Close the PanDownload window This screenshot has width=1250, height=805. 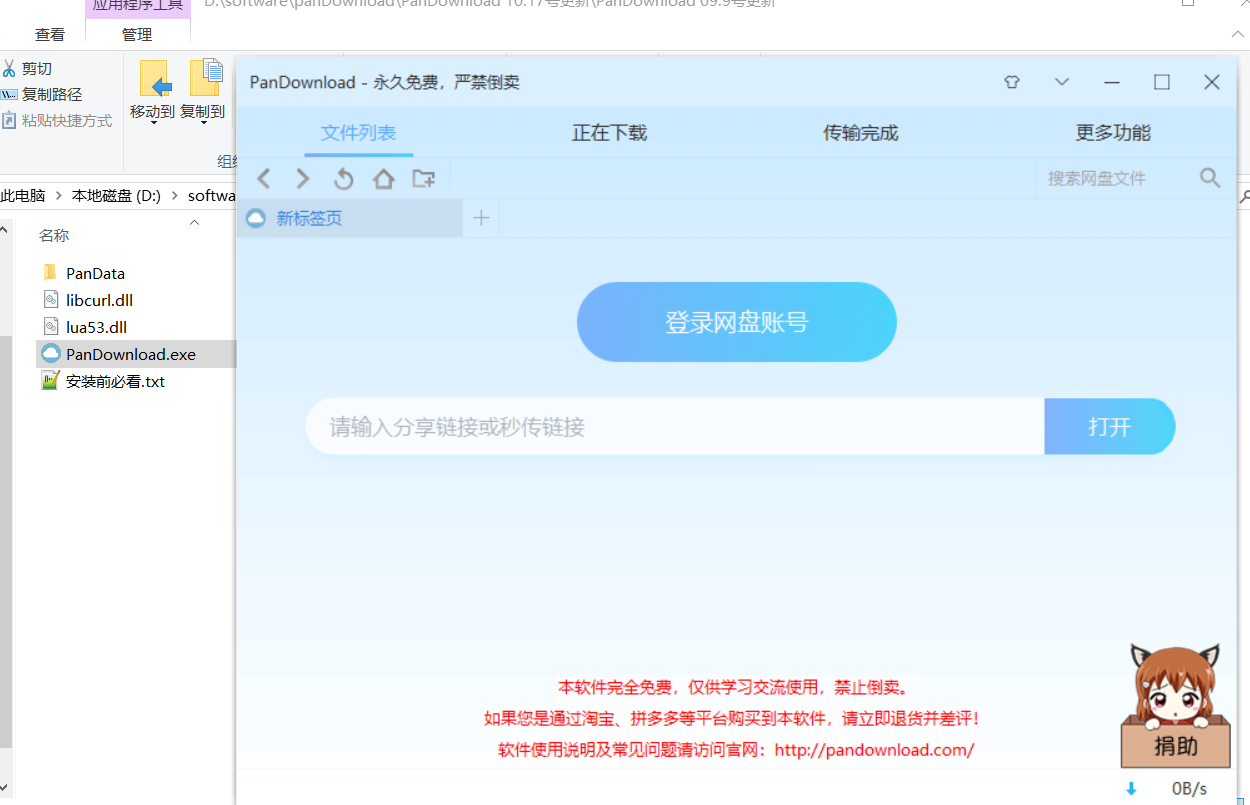coord(1212,82)
